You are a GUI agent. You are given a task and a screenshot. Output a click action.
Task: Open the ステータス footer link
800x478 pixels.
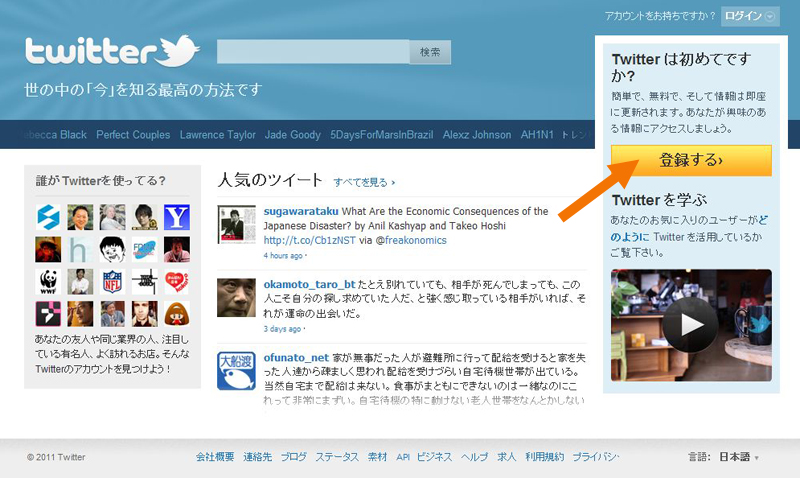(x=337, y=457)
